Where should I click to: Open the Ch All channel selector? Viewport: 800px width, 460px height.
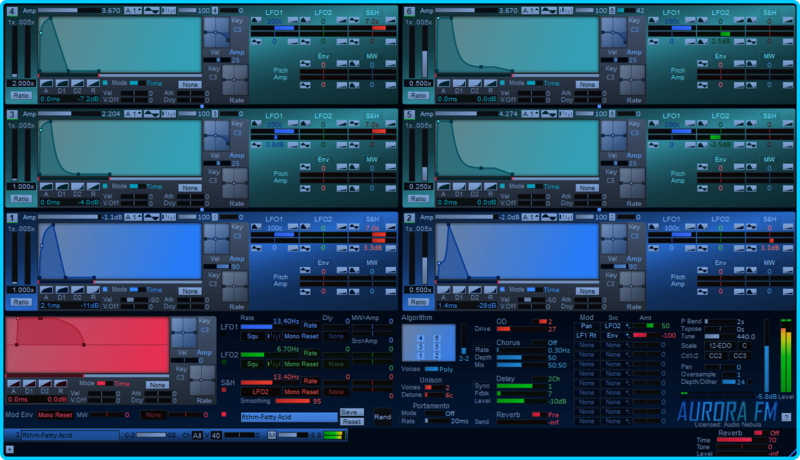click(x=197, y=435)
